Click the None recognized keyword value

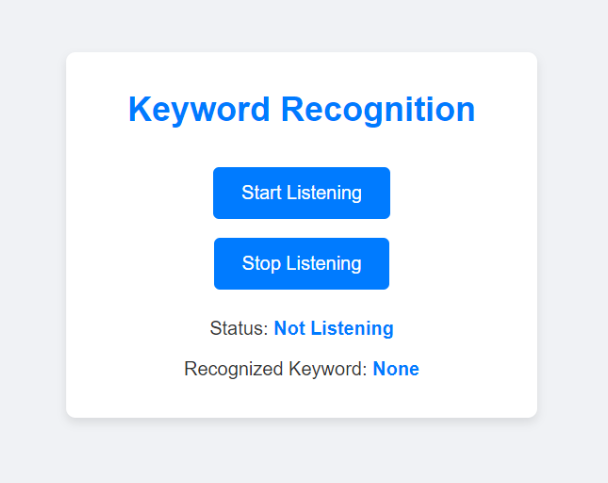click(x=396, y=369)
